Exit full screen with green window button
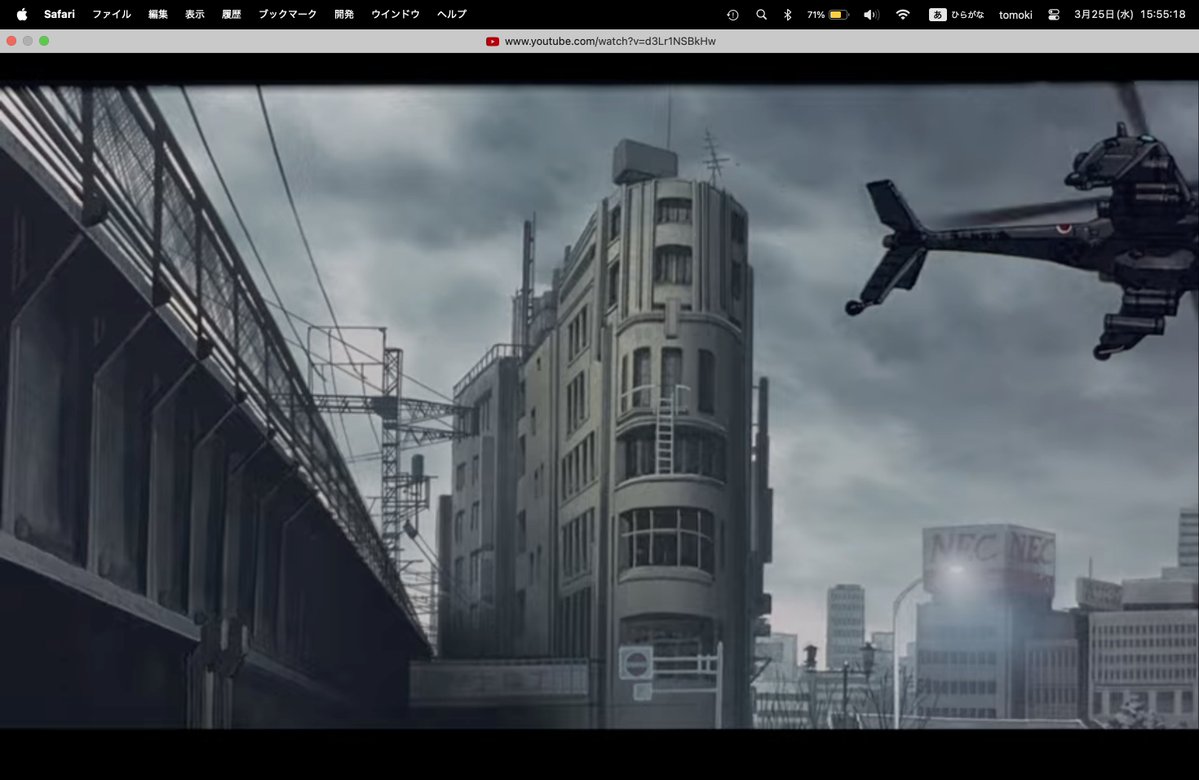The height and width of the screenshot is (780, 1199). pyautogui.click(x=44, y=41)
